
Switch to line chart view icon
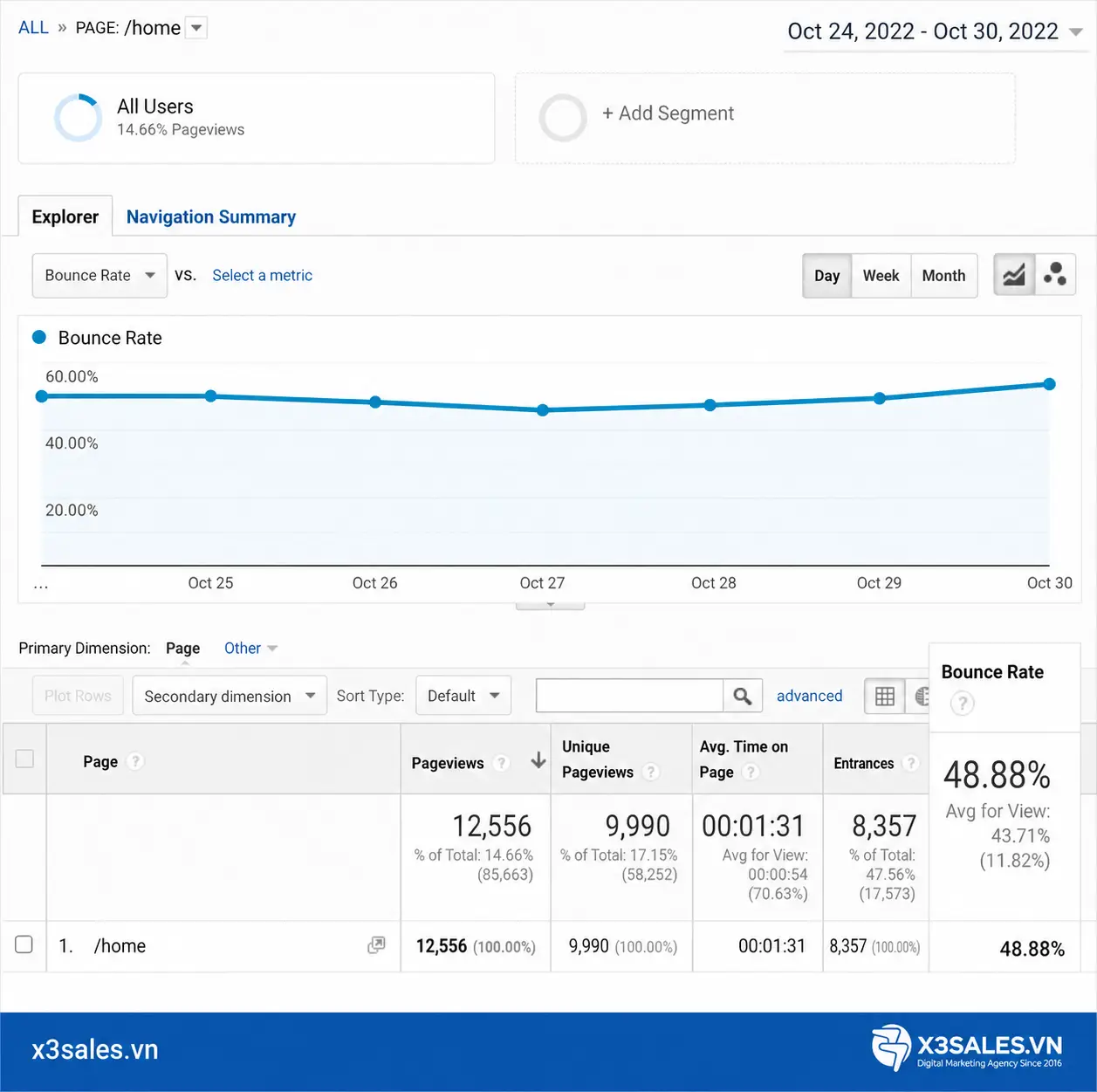click(1014, 276)
